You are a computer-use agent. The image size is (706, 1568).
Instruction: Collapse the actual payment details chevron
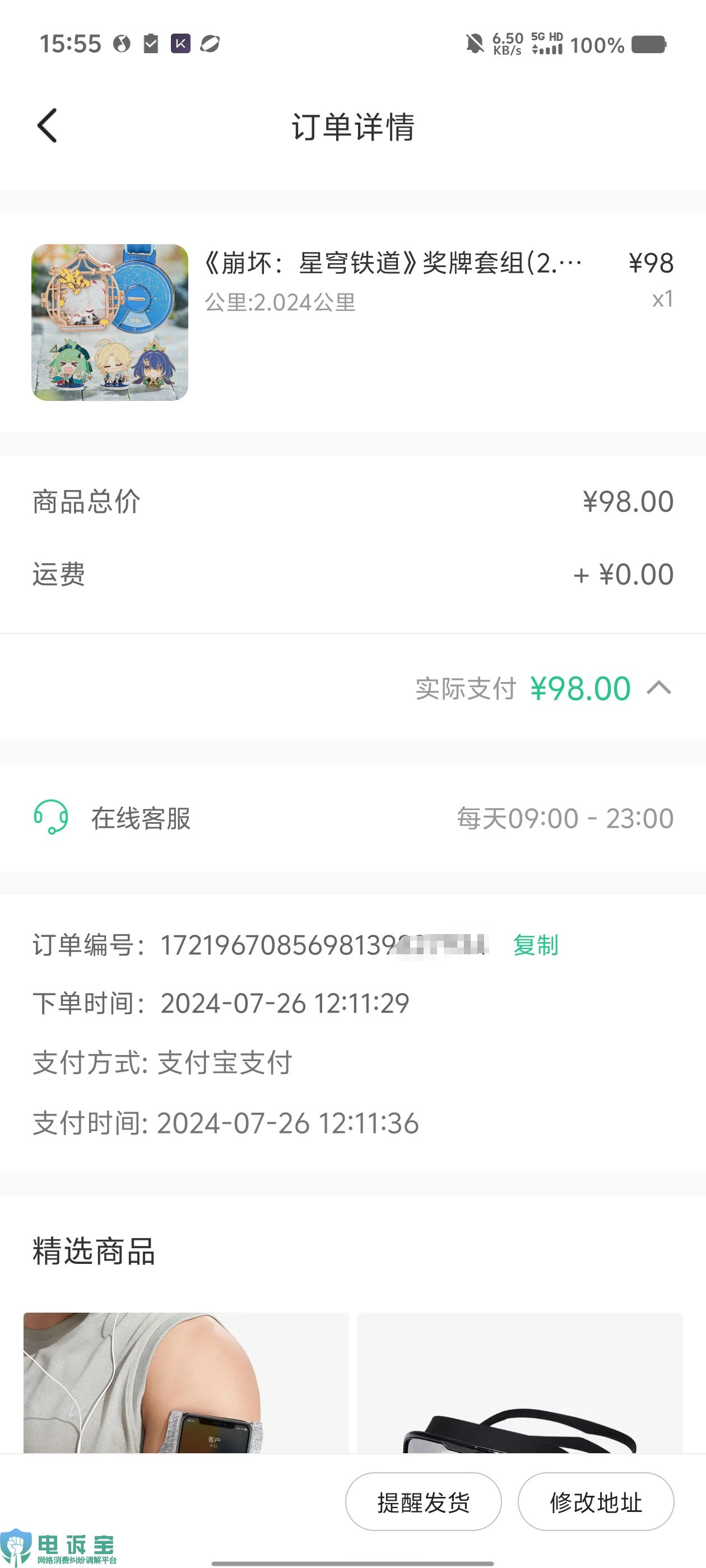(x=659, y=688)
